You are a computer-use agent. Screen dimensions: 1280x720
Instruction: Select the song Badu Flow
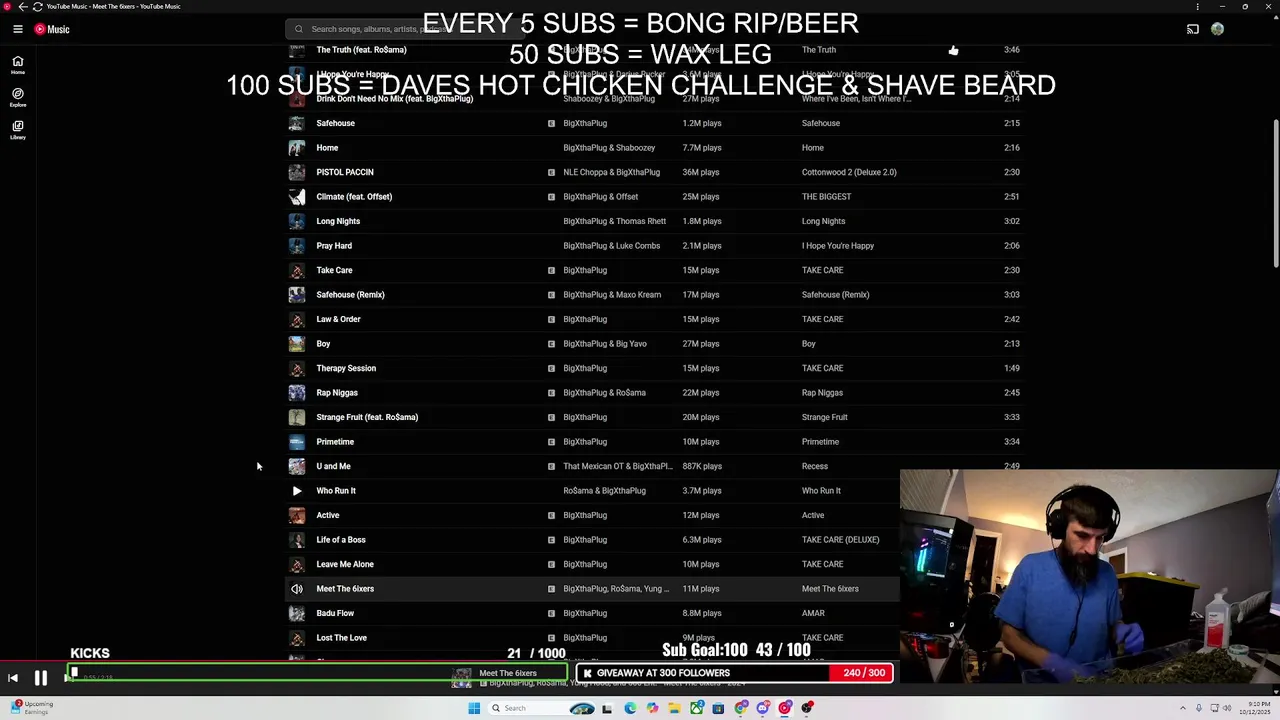(x=335, y=613)
